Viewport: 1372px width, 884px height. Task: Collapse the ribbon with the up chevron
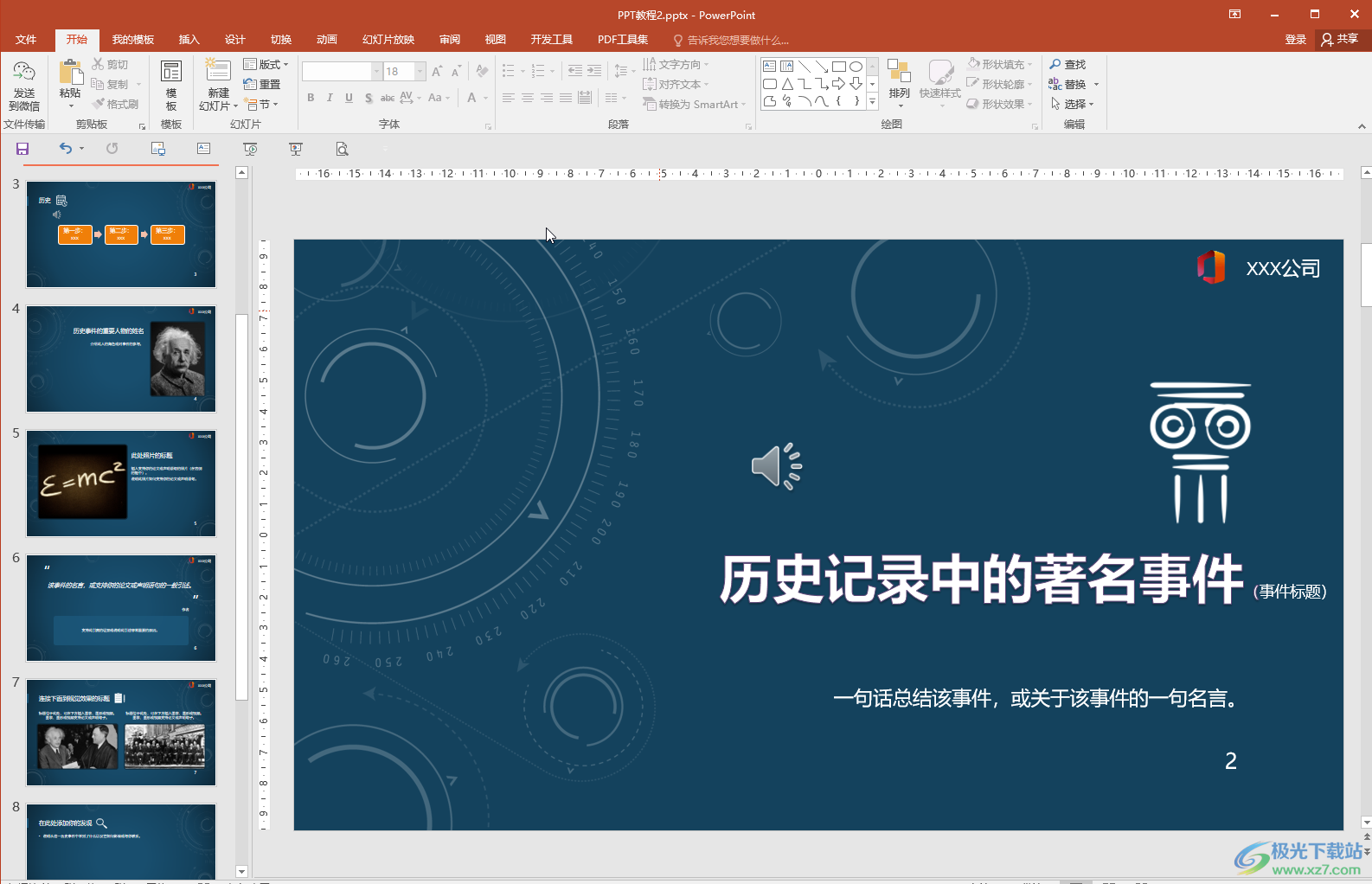click(1362, 126)
